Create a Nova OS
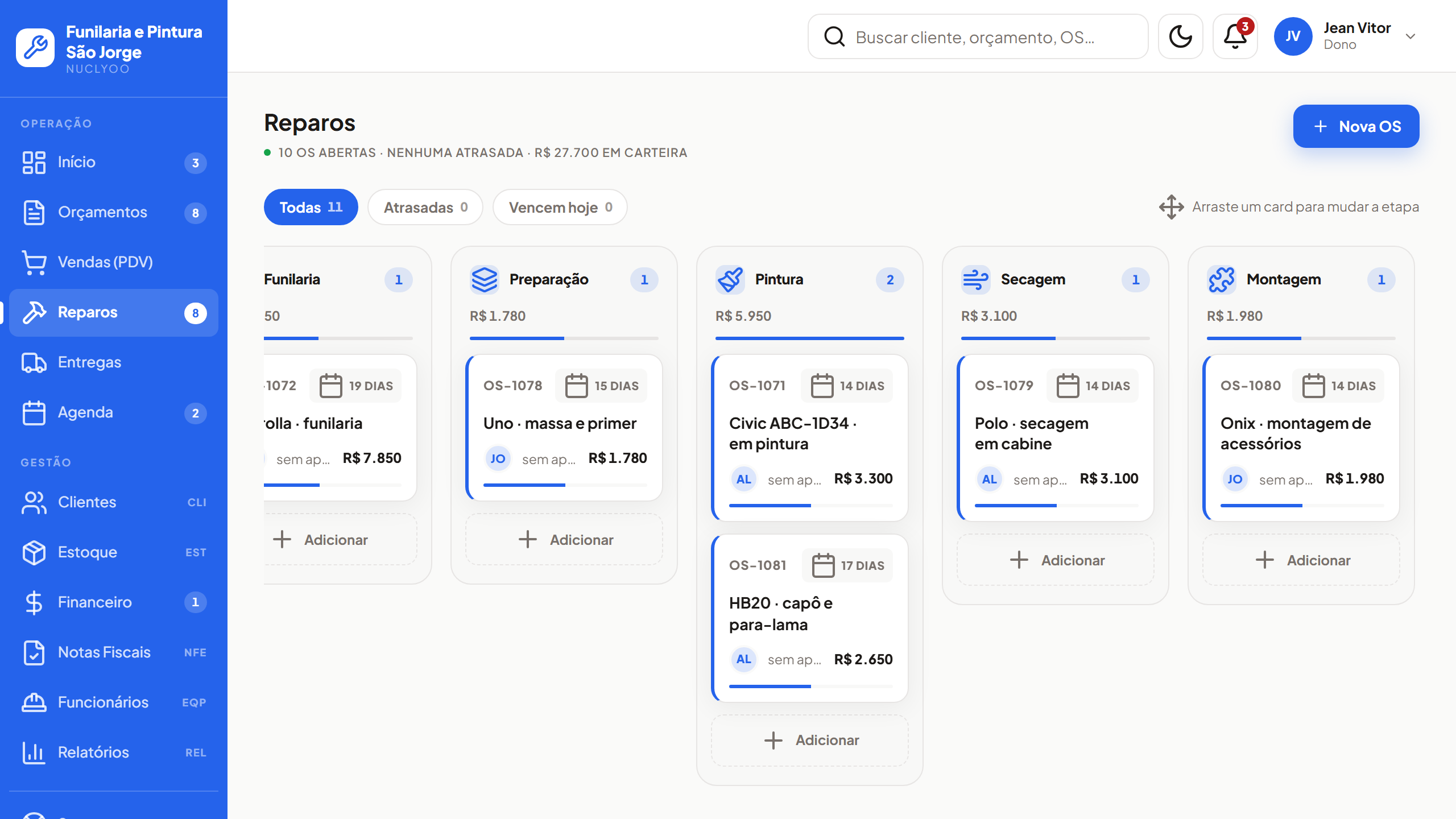This screenshot has height=819, width=1456. [x=1356, y=126]
